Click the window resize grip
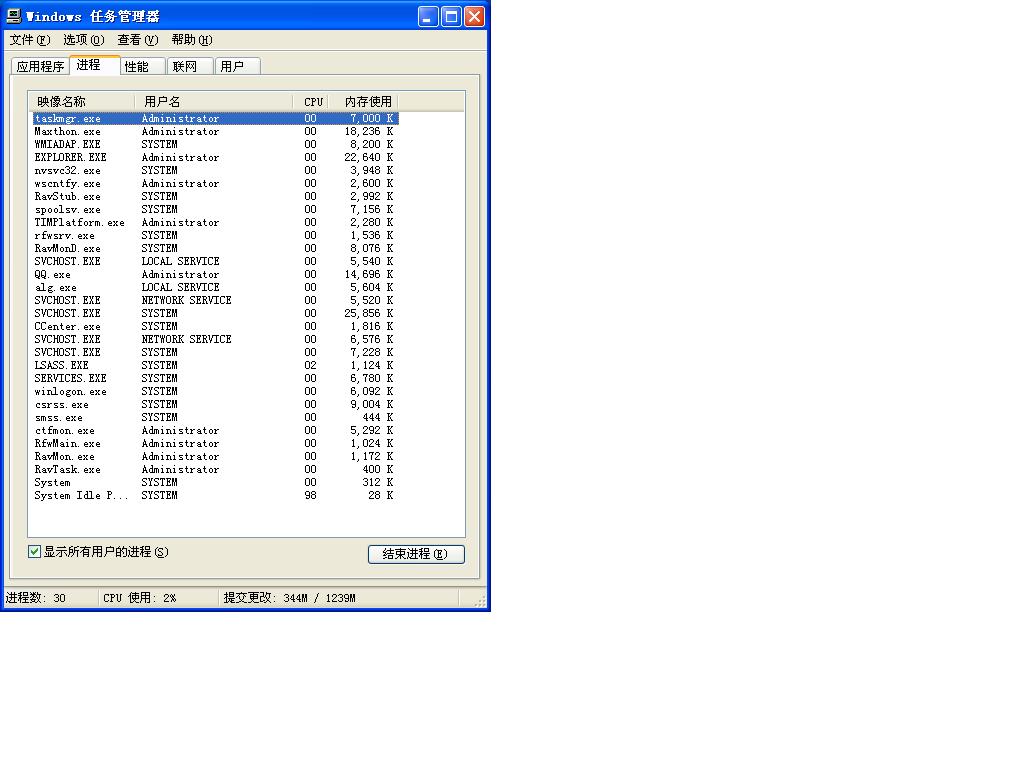Viewport: 1024px width, 768px height. 481,600
